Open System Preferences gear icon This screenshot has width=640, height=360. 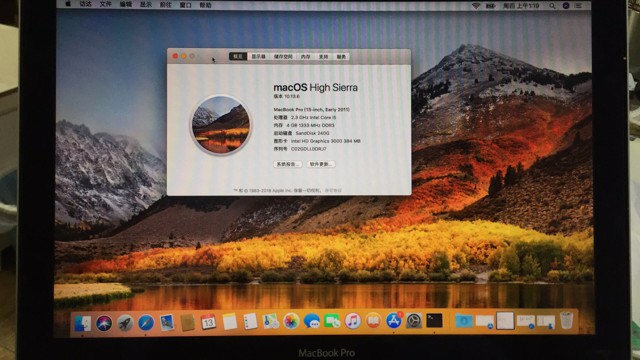(414, 320)
